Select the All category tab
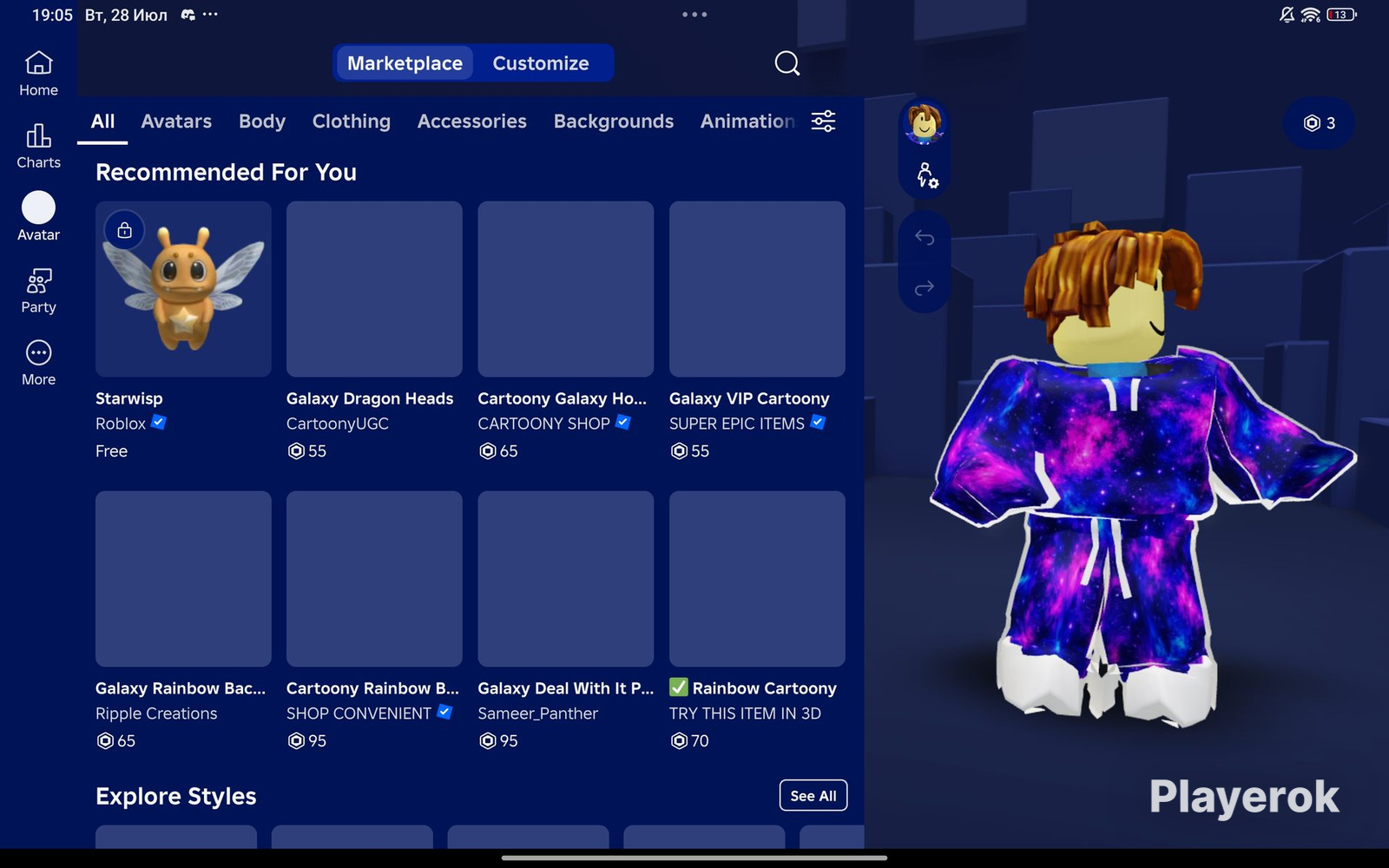The image size is (1389, 868). click(x=102, y=122)
